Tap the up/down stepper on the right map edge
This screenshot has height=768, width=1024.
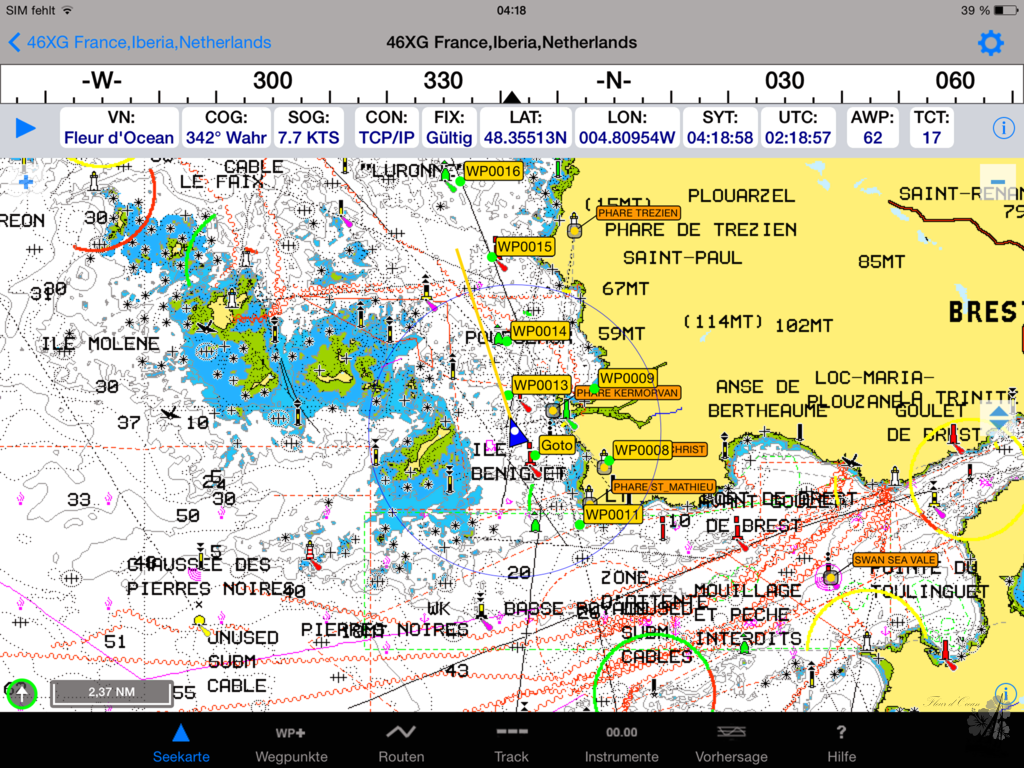pyautogui.click(x=998, y=419)
